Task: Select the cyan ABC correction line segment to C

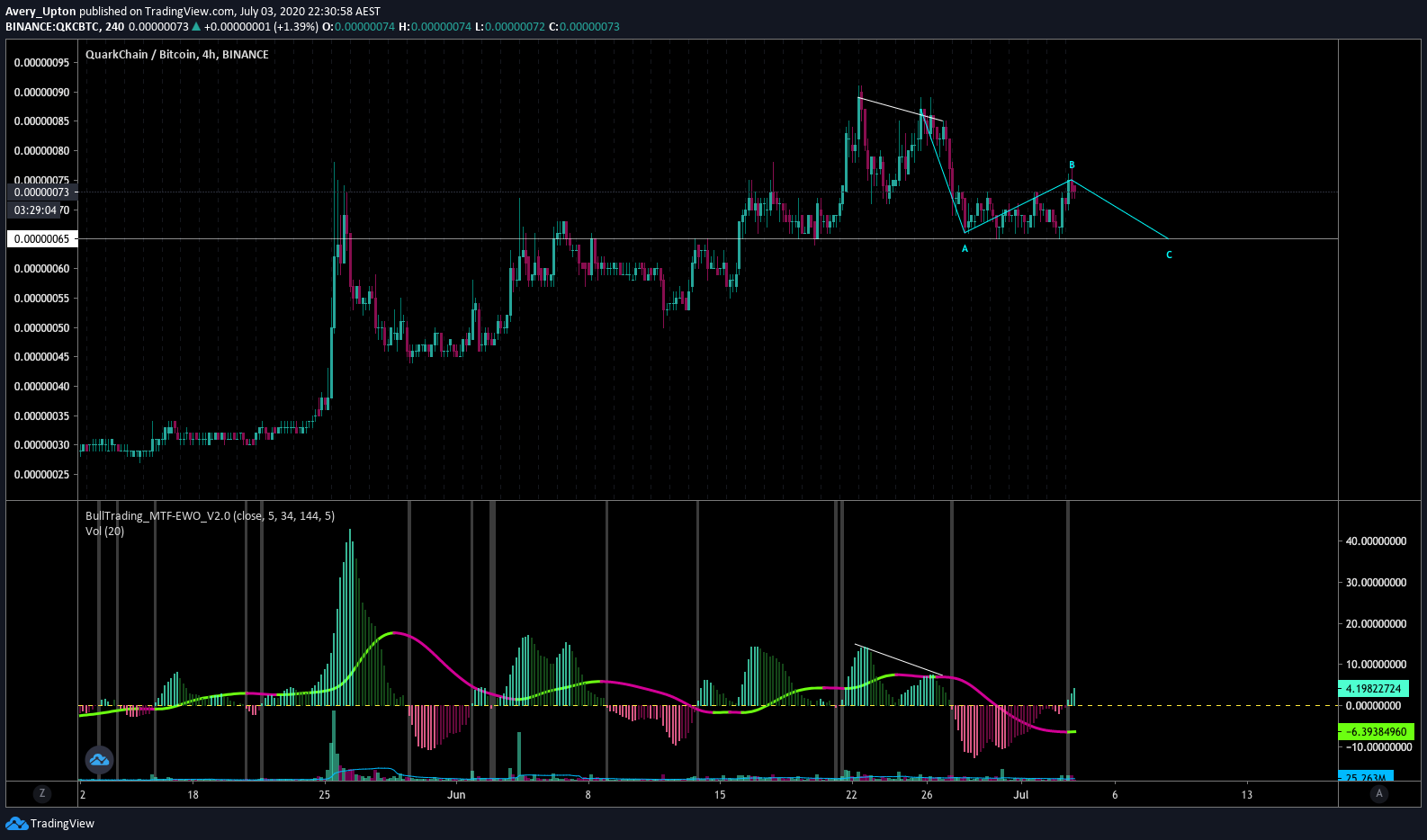Action: [x=1120, y=210]
